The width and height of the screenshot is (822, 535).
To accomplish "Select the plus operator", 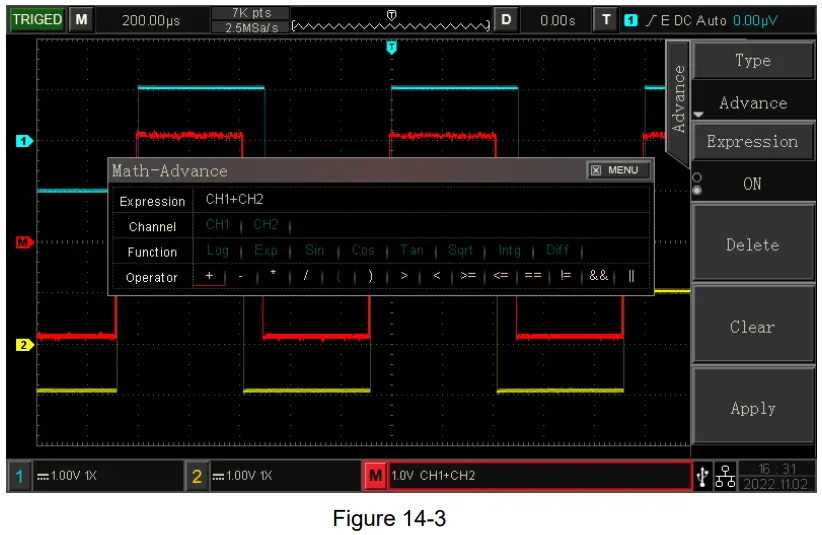I will [209, 276].
